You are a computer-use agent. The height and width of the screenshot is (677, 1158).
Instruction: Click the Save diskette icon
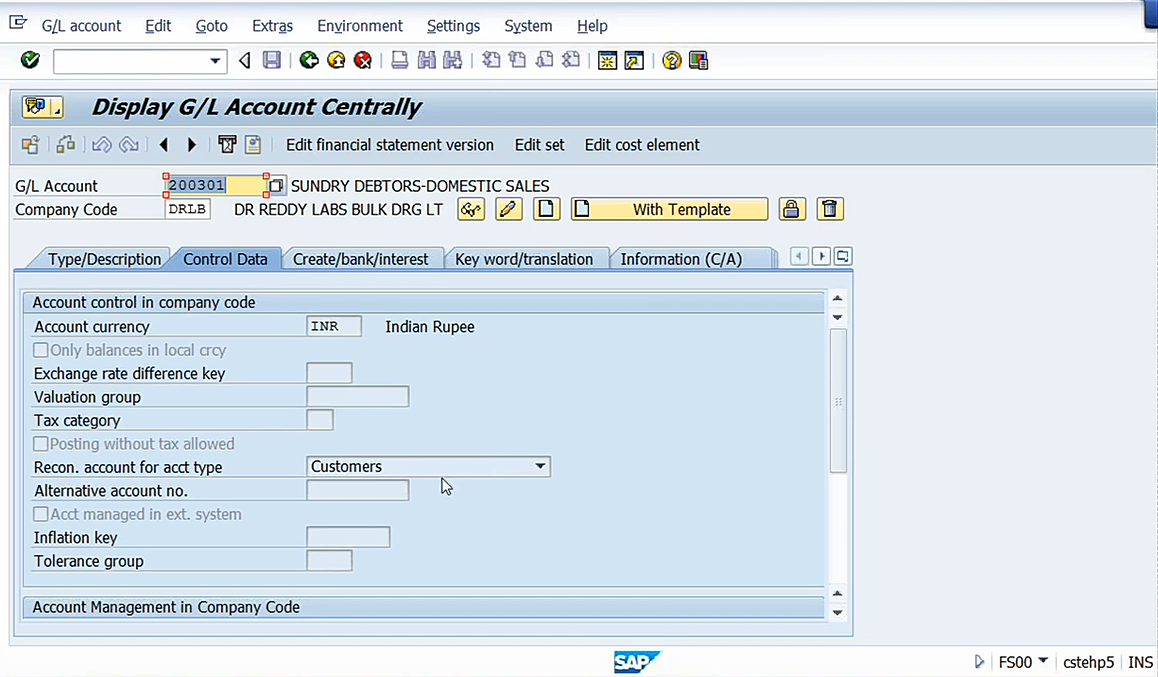[x=272, y=60]
